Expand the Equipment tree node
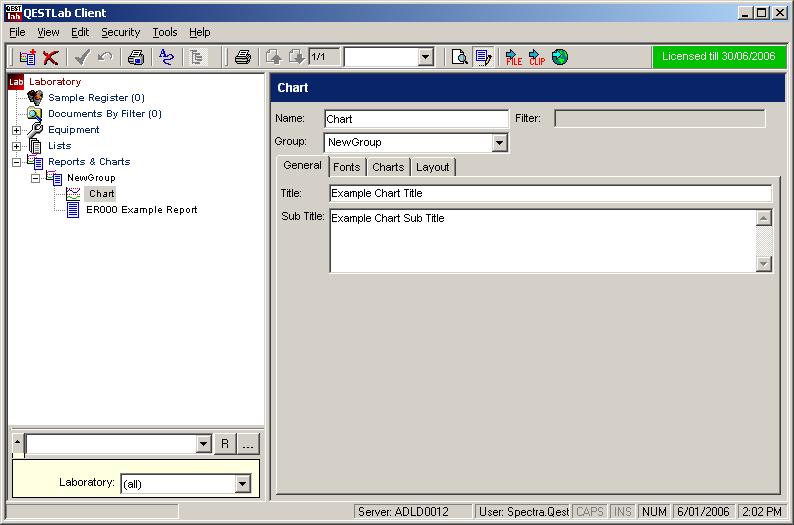Screen dimensions: 794x525 tap(16, 130)
